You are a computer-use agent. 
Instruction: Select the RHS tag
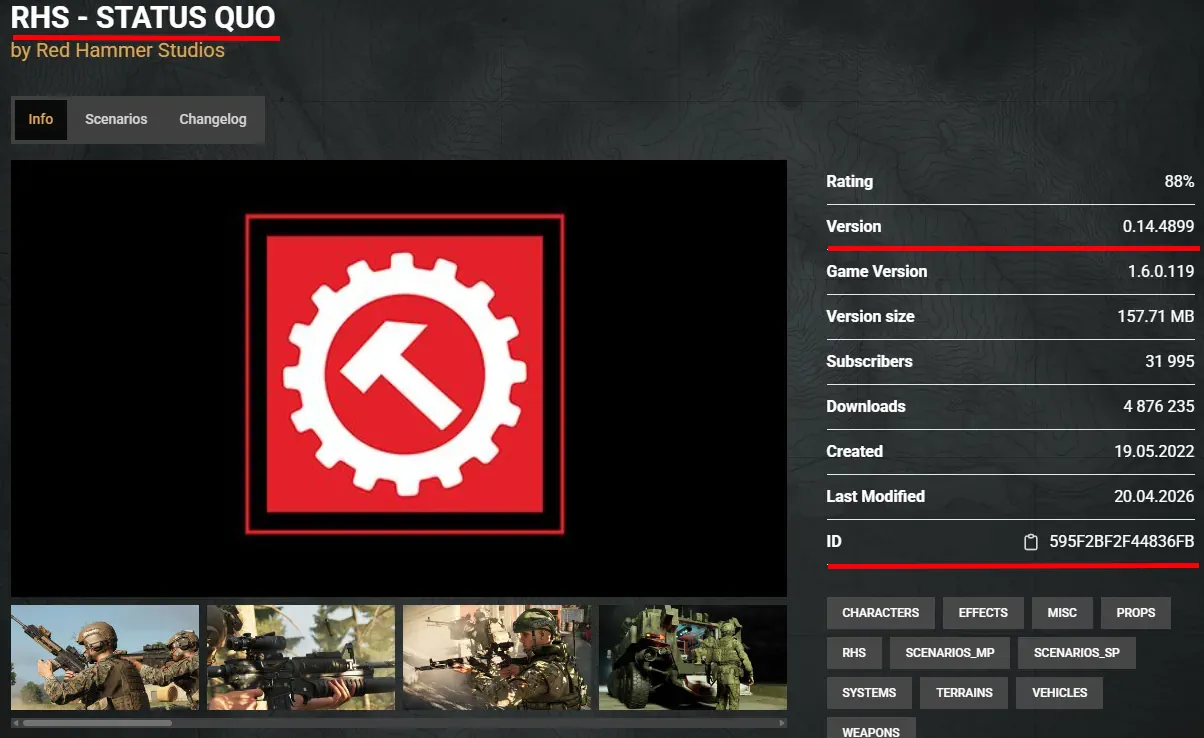point(854,653)
